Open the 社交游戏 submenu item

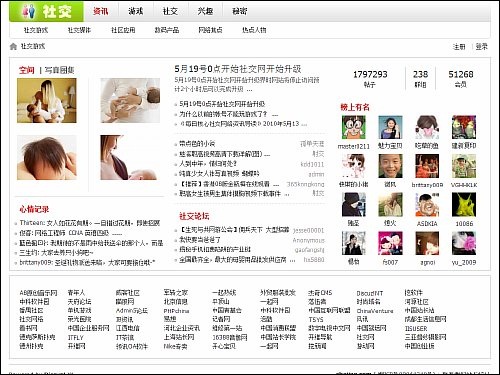click(36, 30)
